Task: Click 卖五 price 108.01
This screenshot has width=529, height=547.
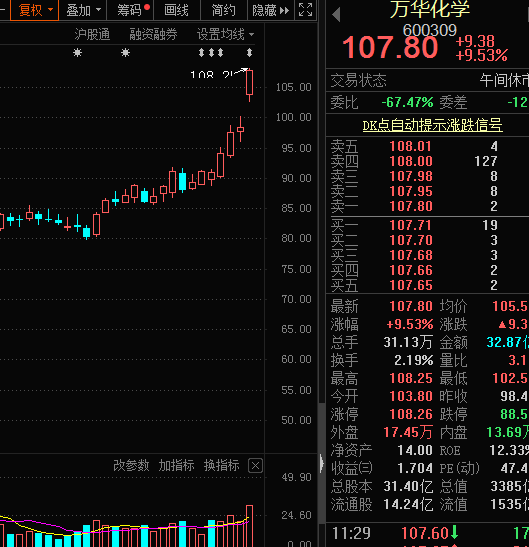Action: point(411,146)
